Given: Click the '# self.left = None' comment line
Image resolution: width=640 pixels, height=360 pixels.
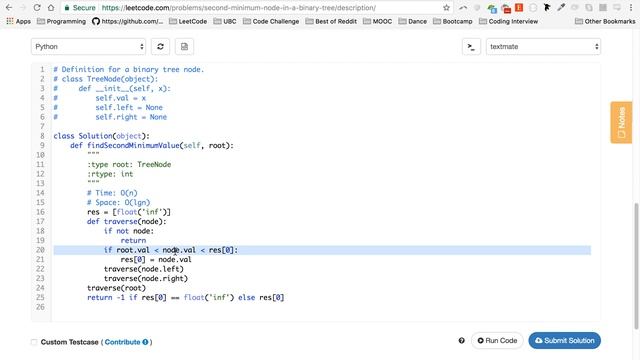Looking at the screenshot, I should pyautogui.click(x=108, y=107).
